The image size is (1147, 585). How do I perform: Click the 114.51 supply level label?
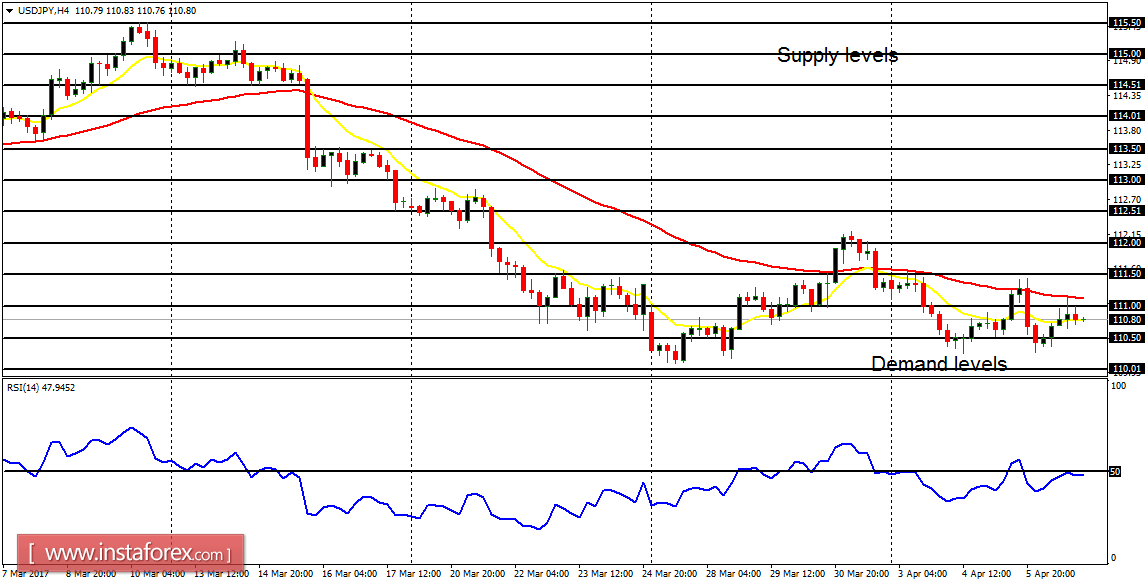[x=1128, y=84]
